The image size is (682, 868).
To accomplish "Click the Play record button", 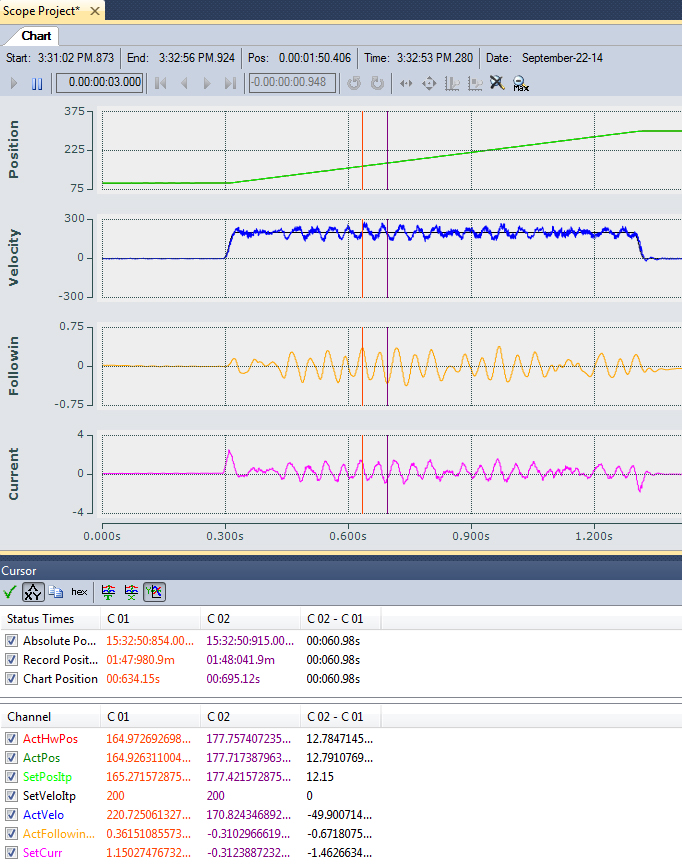I will [14, 84].
